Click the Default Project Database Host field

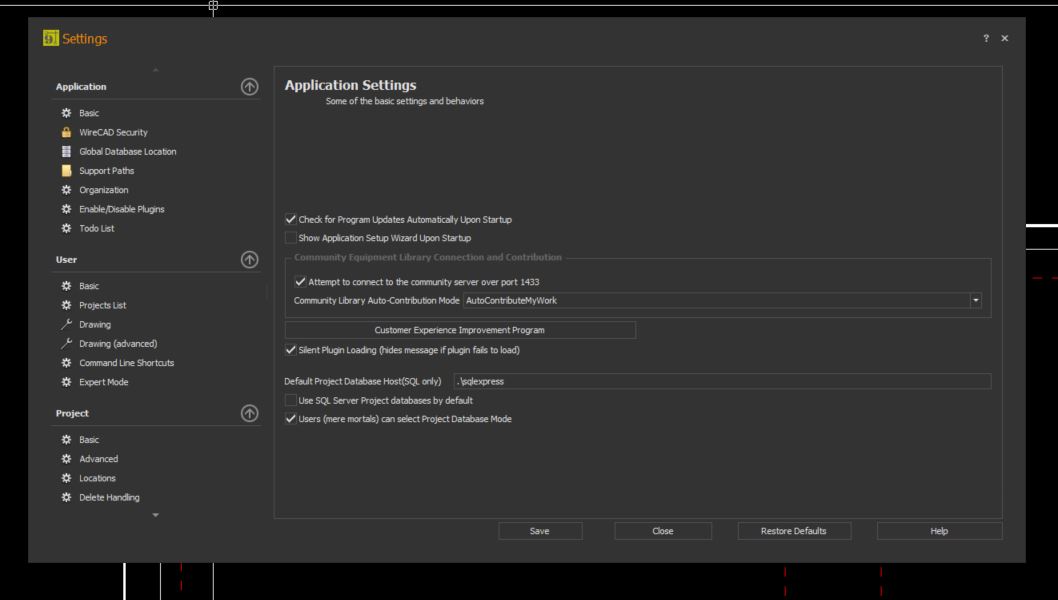click(x=722, y=381)
